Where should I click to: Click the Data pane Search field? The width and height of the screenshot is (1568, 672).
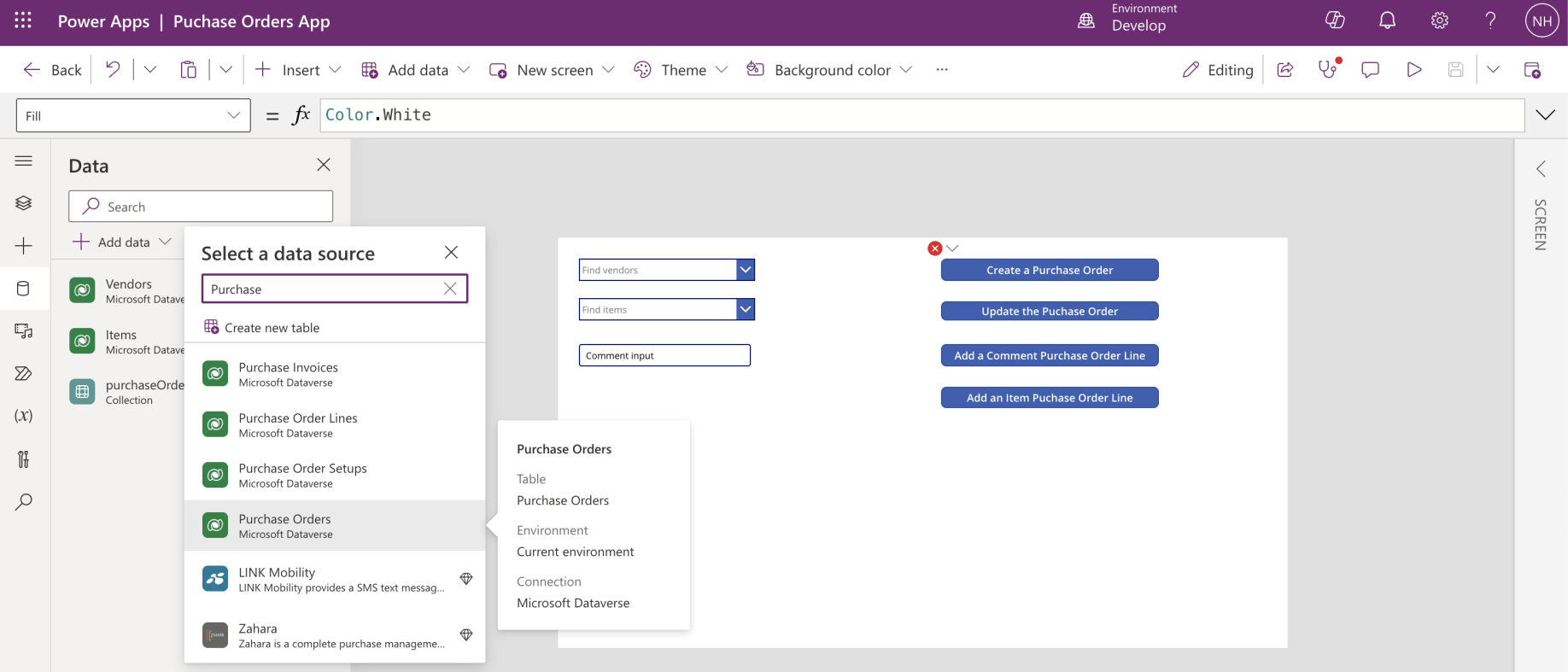[201, 207]
